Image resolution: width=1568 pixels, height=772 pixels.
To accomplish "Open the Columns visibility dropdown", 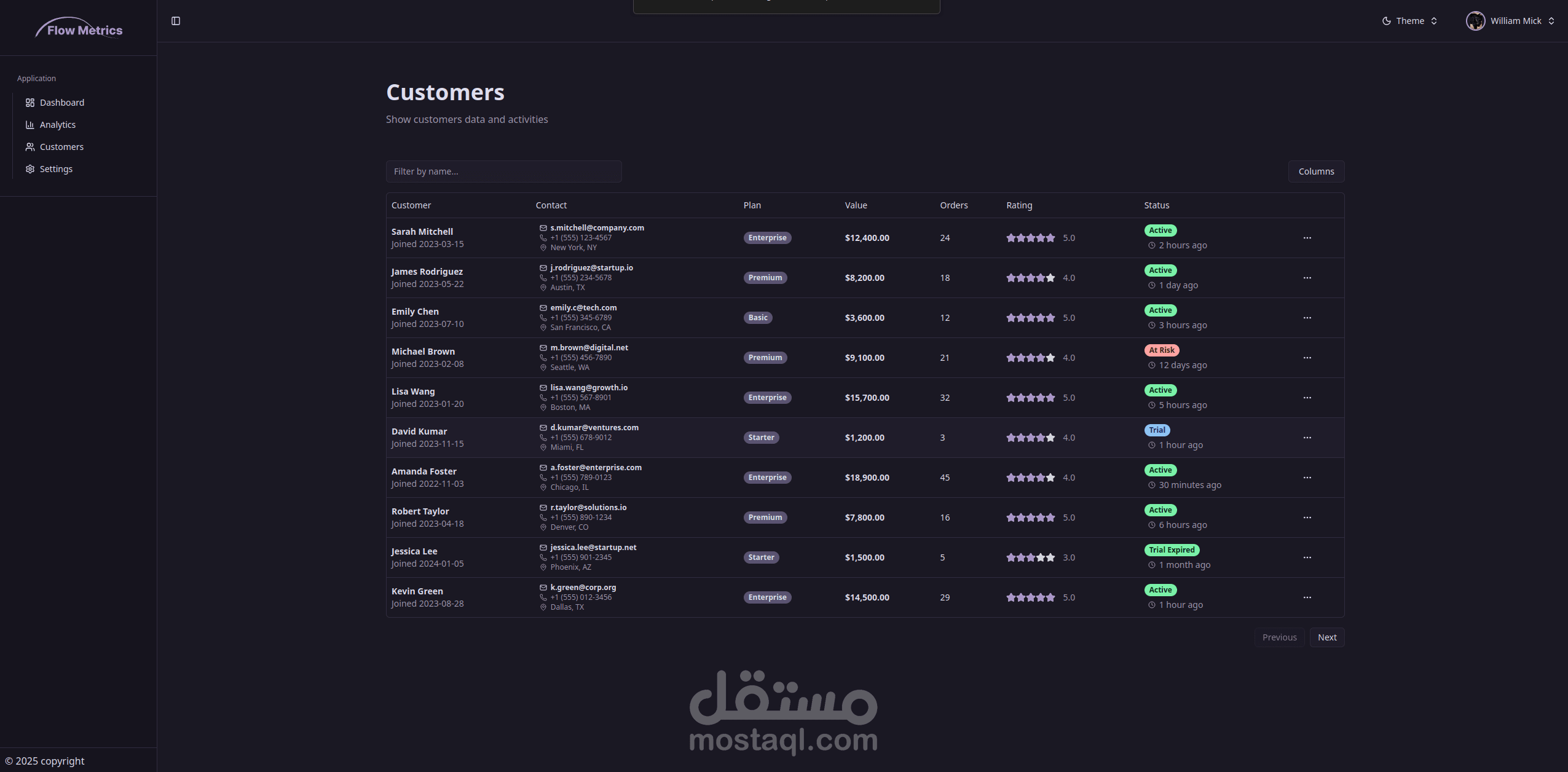I will (x=1316, y=171).
